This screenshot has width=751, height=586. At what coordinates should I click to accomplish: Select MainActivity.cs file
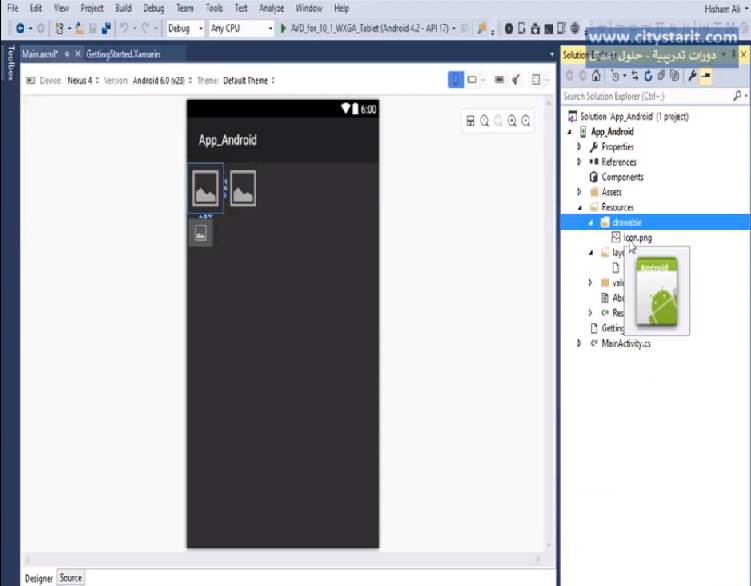[x=626, y=344]
